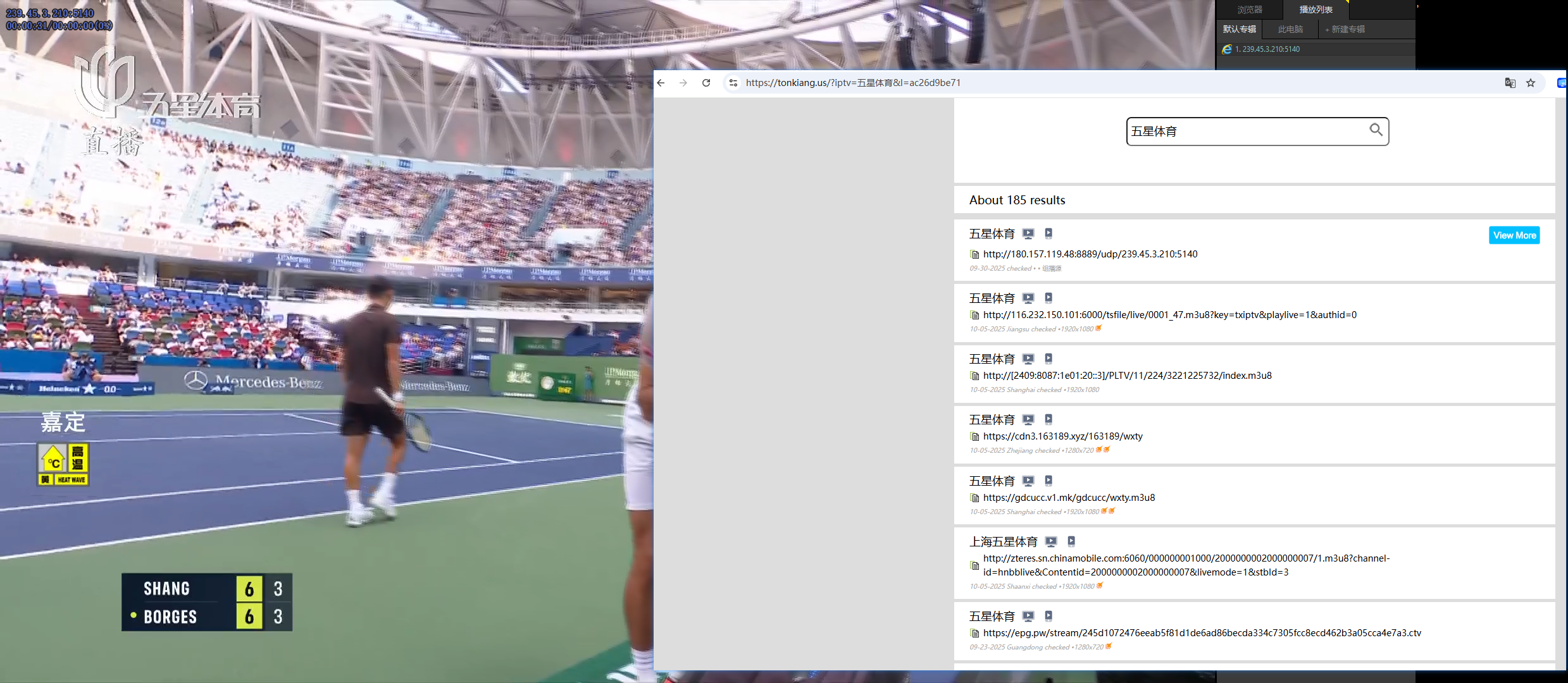Image resolution: width=1568 pixels, height=683 pixels.
Task: Go back using browser back arrow
Action: click(x=661, y=83)
